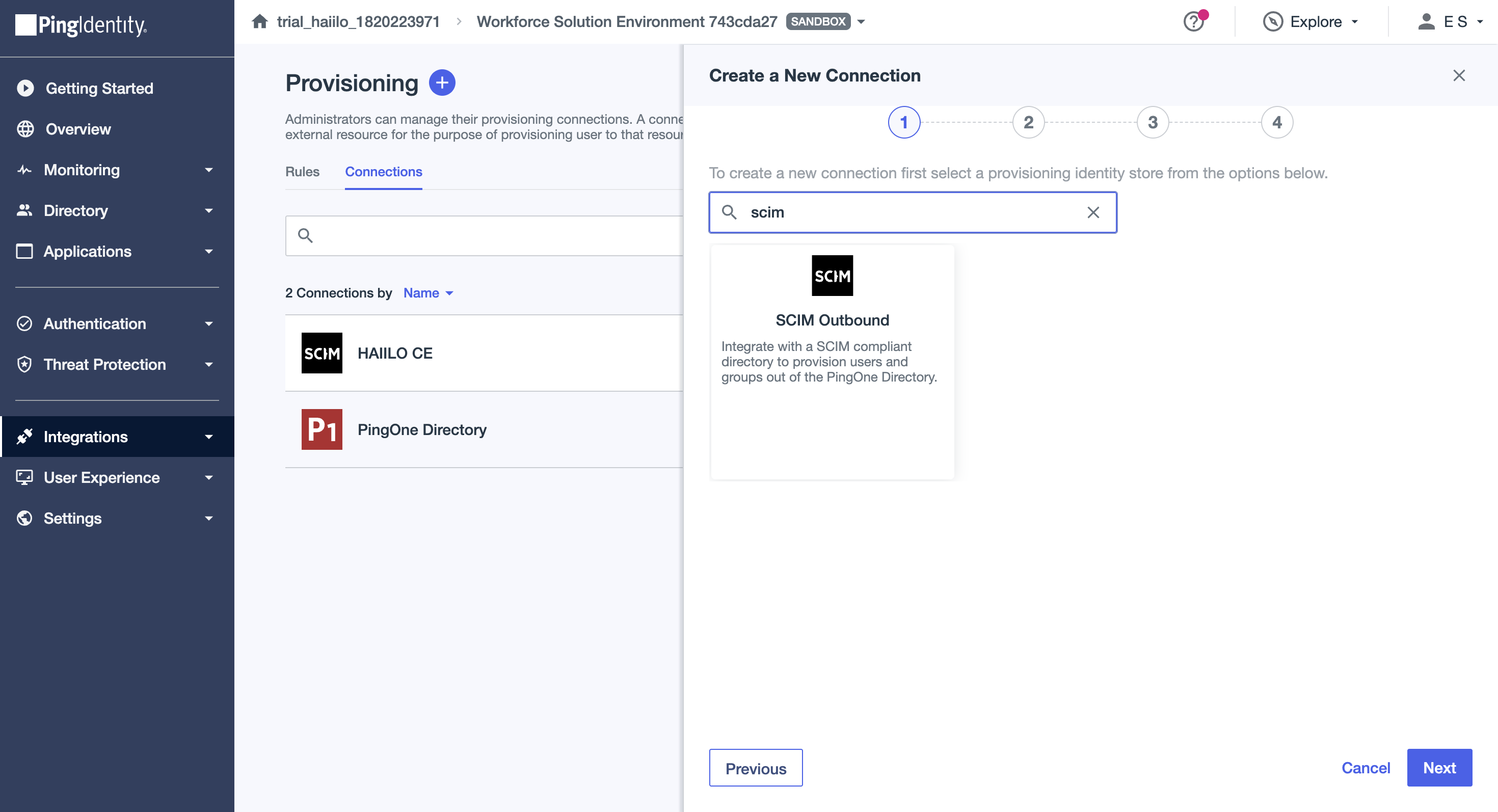This screenshot has width=1498, height=812.
Task: Open the HAIILO CE connection row
Action: [484, 353]
